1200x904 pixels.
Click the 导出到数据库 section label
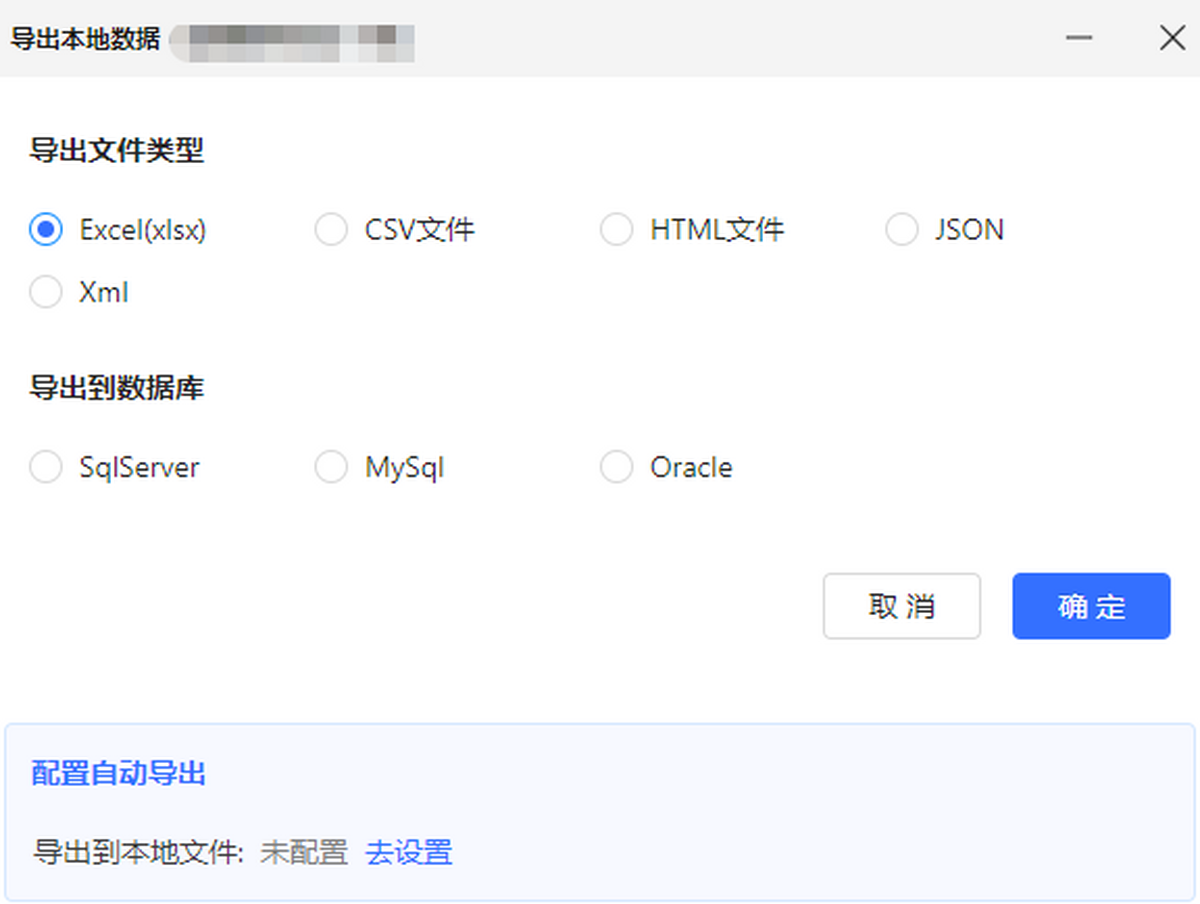point(117,388)
